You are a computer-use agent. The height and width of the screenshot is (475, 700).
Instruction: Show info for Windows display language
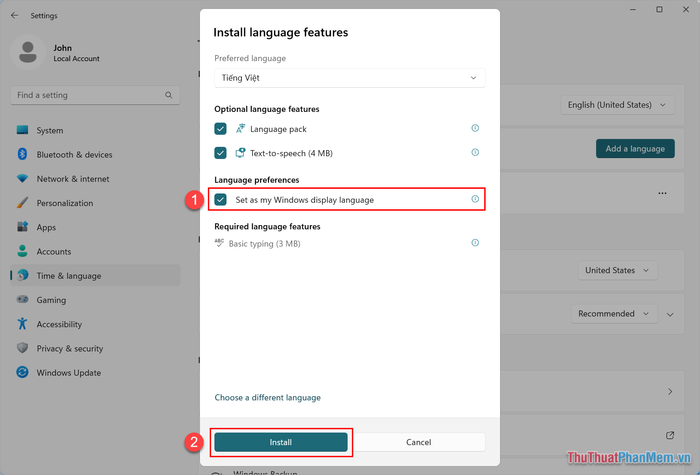point(475,199)
